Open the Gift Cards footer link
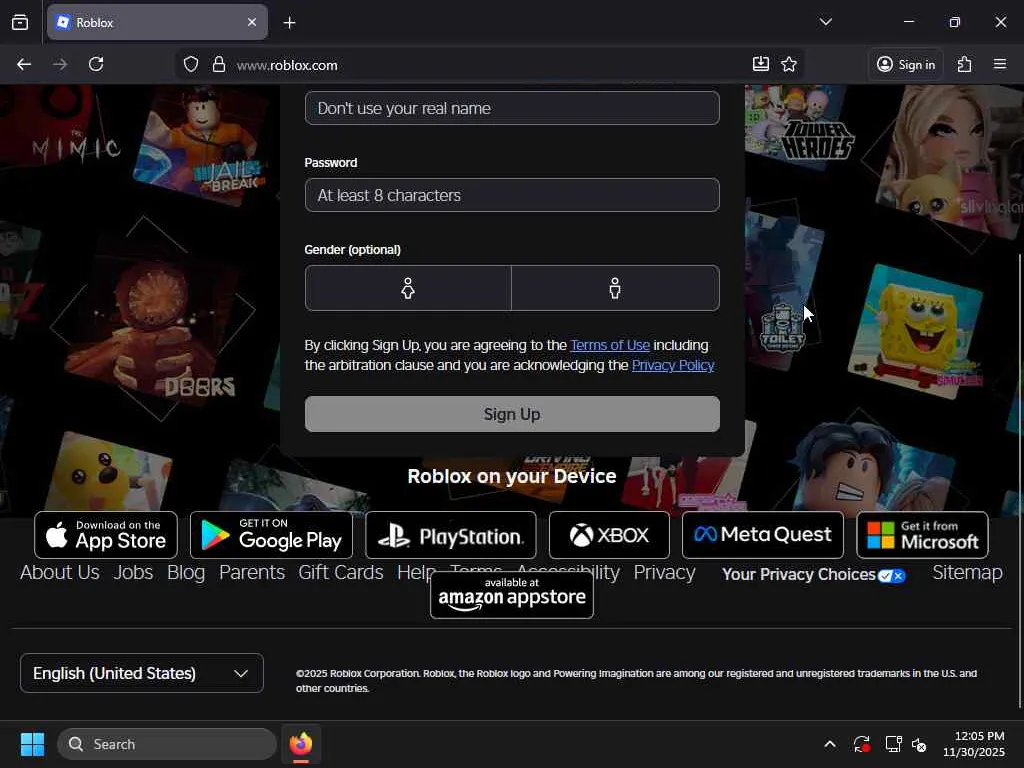The width and height of the screenshot is (1024, 768). click(x=341, y=573)
